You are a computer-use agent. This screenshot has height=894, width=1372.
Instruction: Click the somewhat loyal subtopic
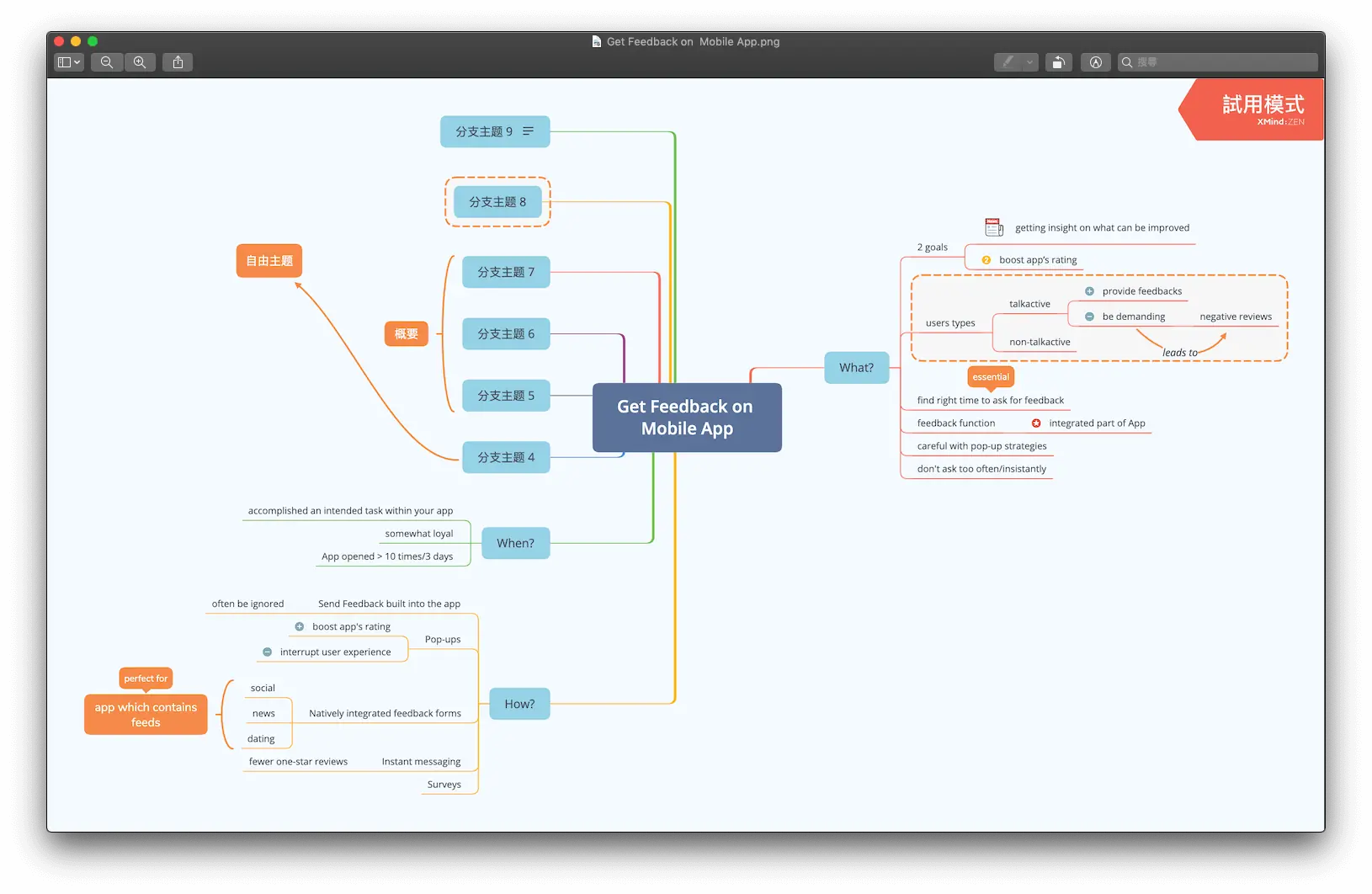[419, 534]
